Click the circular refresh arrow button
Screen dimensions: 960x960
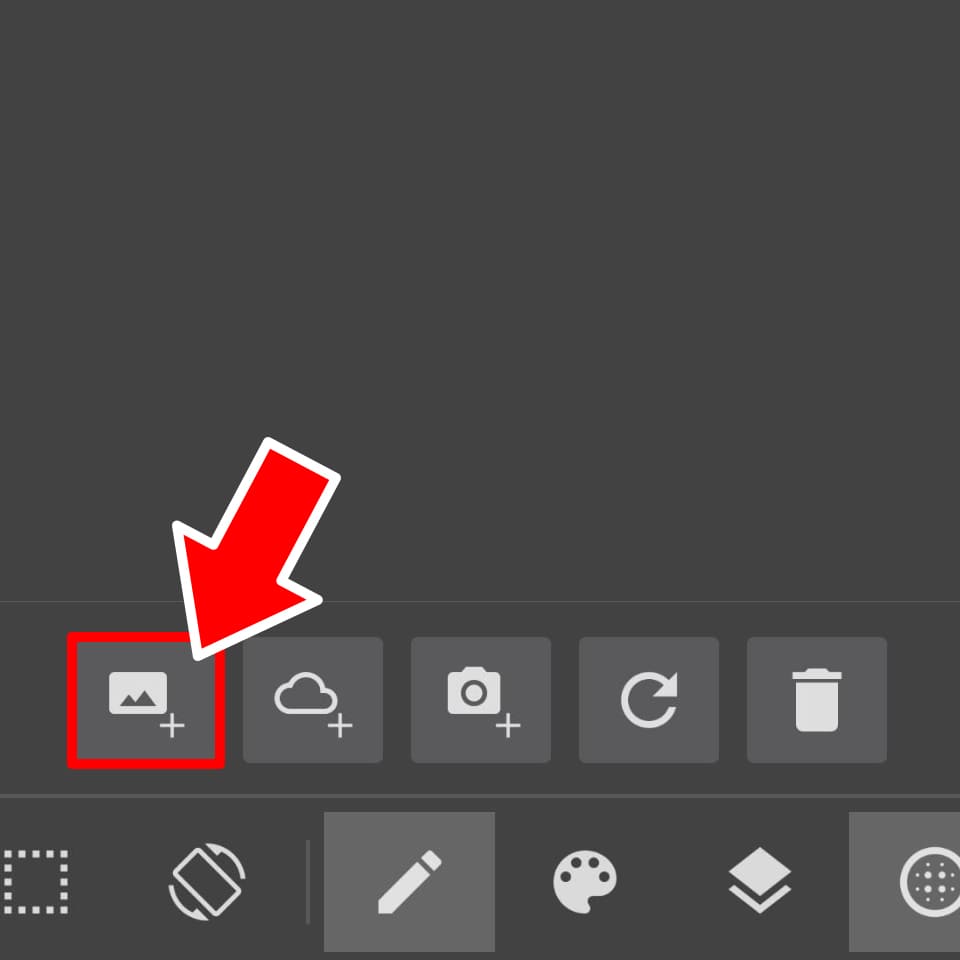click(649, 700)
